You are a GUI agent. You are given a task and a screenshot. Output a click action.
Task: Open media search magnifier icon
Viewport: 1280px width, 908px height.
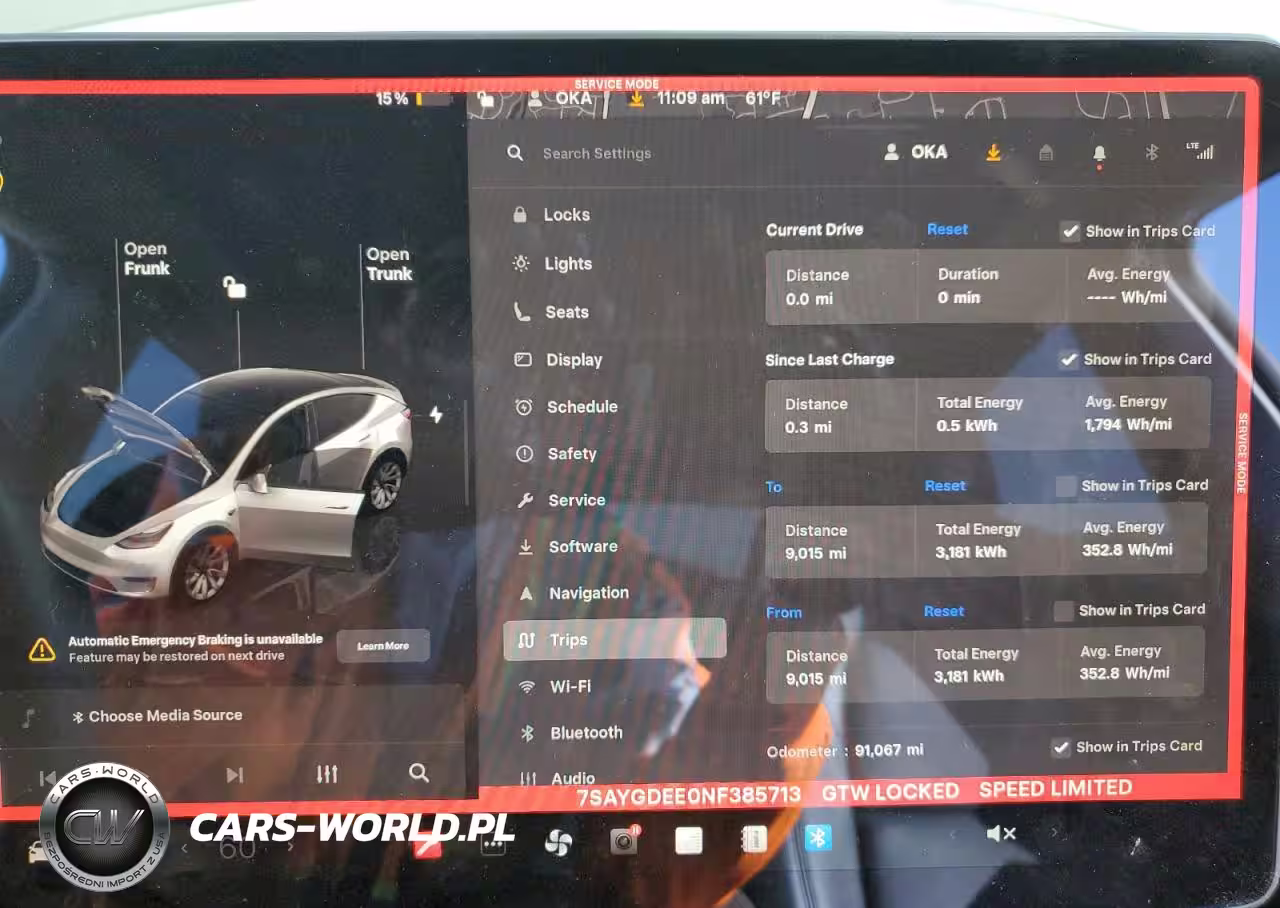tap(419, 773)
